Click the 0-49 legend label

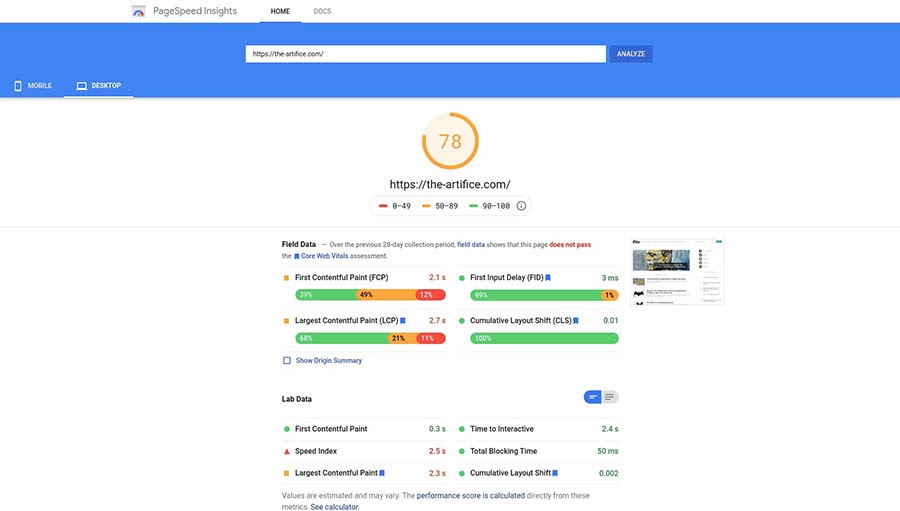point(401,206)
